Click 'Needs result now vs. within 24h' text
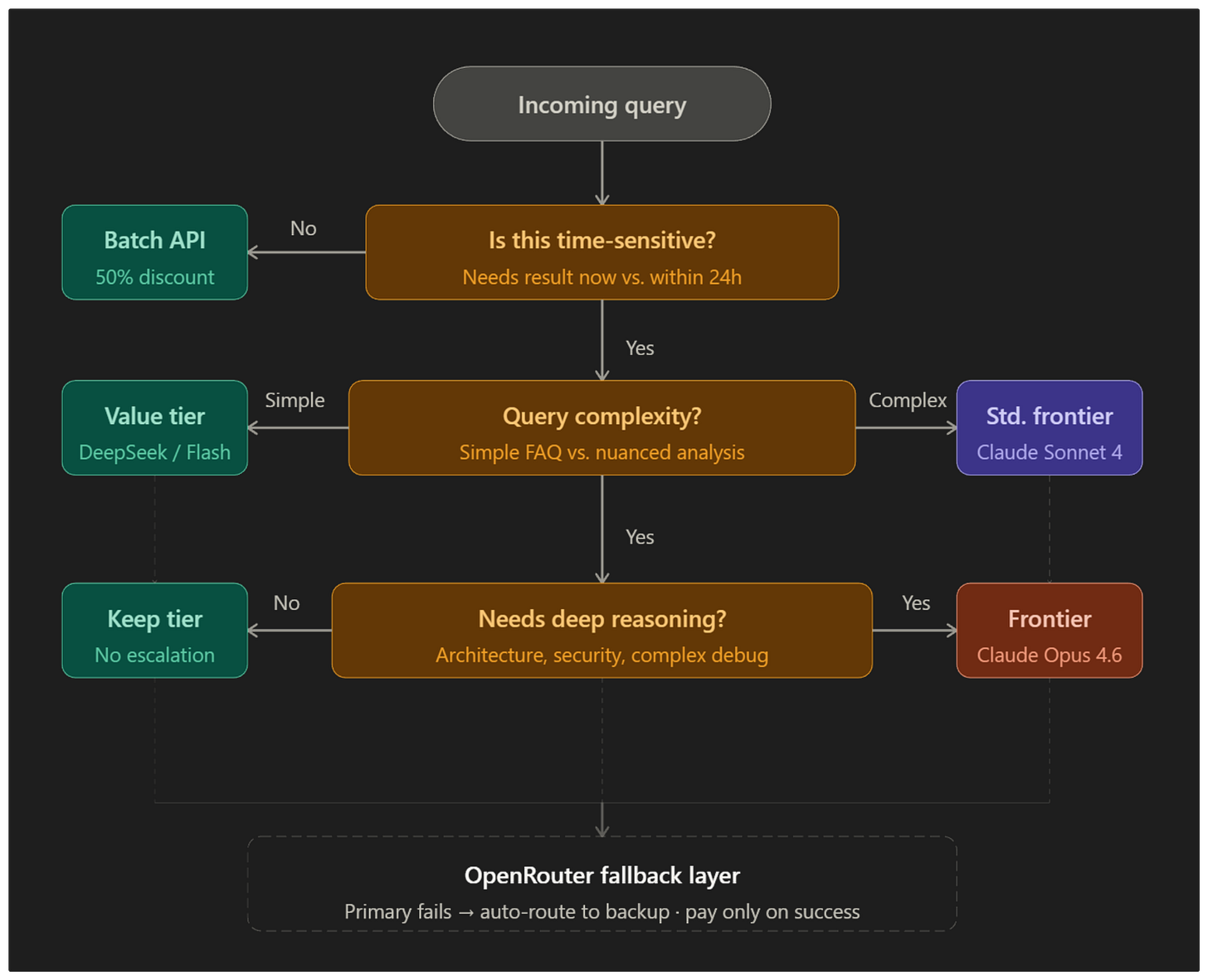This screenshot has height=980, width=1208. pos(602,277)
